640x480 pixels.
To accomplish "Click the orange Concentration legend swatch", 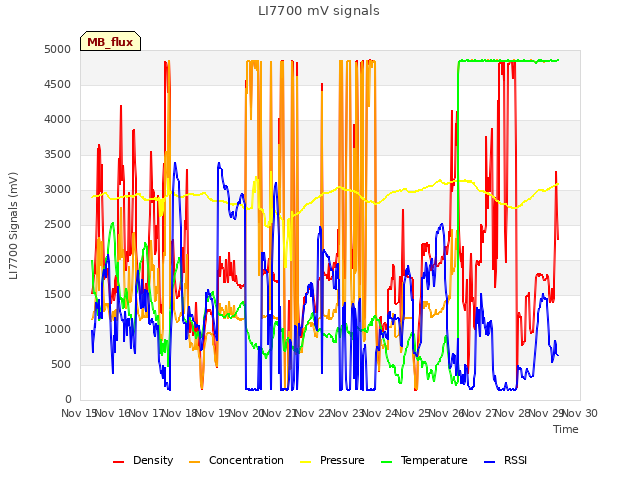I will point(195,462).
